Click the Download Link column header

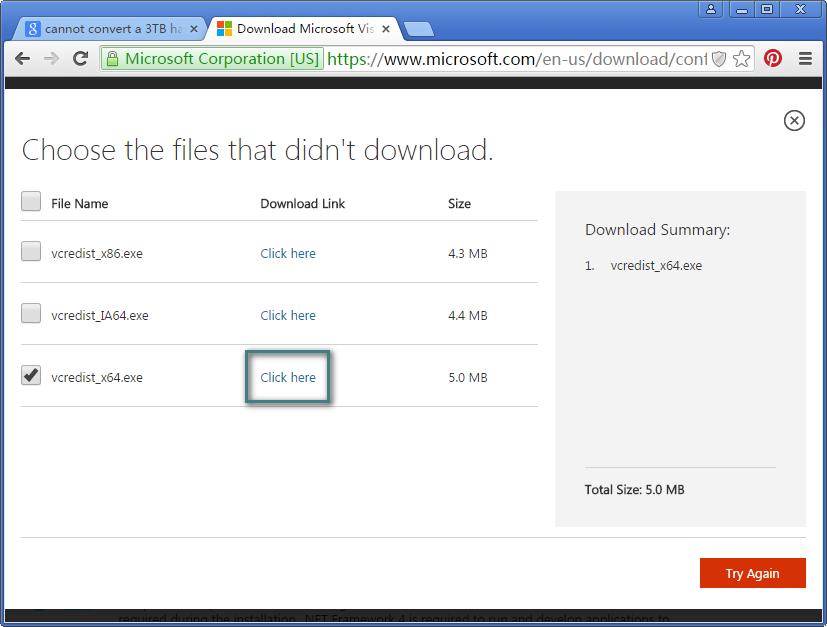pyautogui.click(x=302, y=204)
